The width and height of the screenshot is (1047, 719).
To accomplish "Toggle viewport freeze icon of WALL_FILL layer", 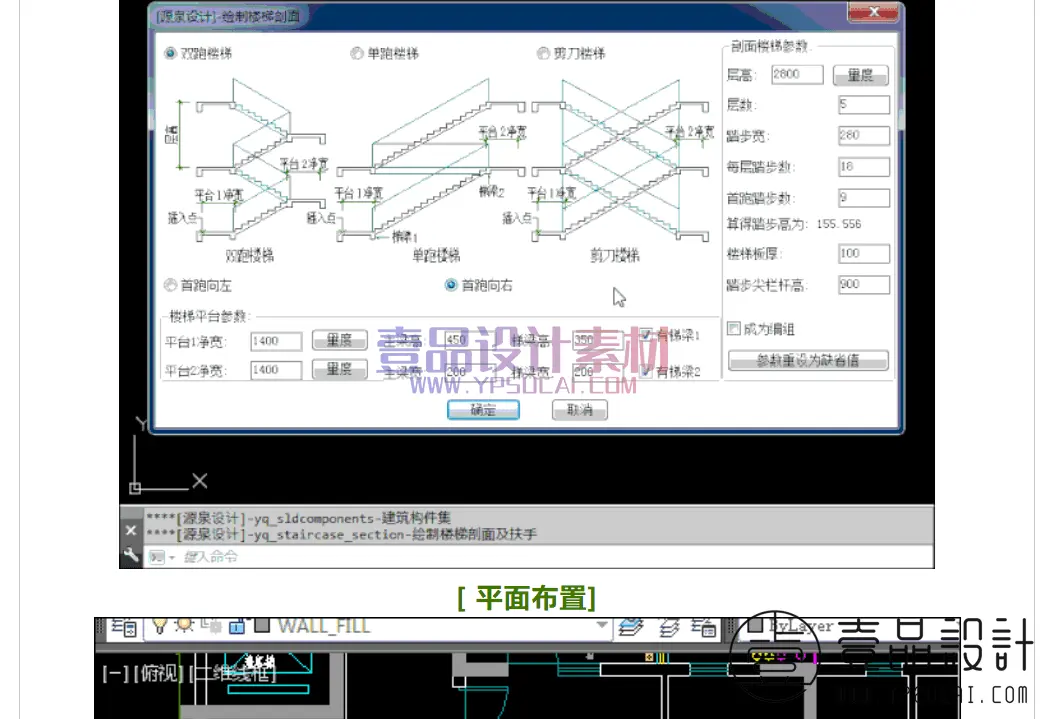I will [212, 626].
